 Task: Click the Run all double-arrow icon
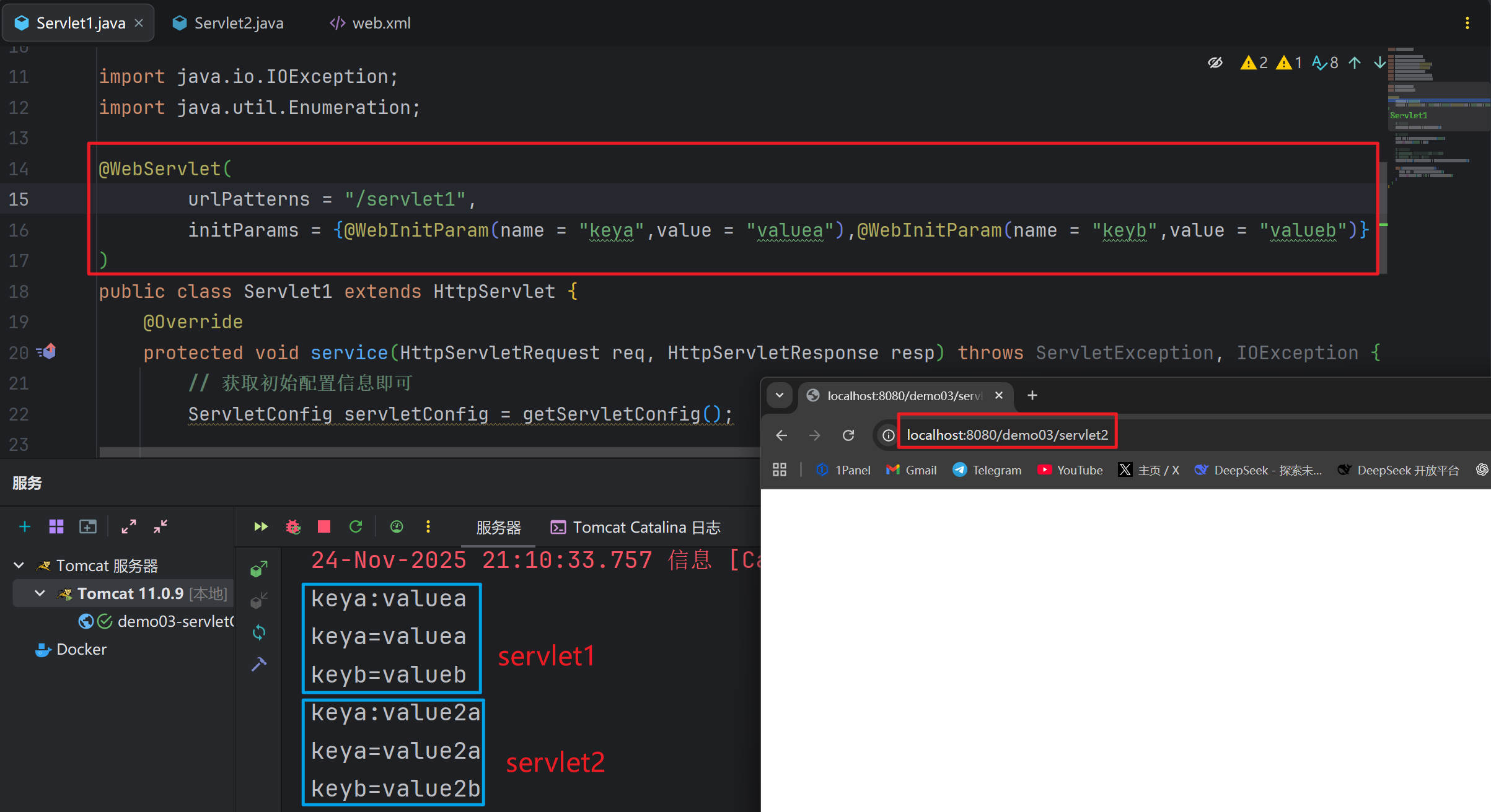pyautogui.click(x=261, y=527)
